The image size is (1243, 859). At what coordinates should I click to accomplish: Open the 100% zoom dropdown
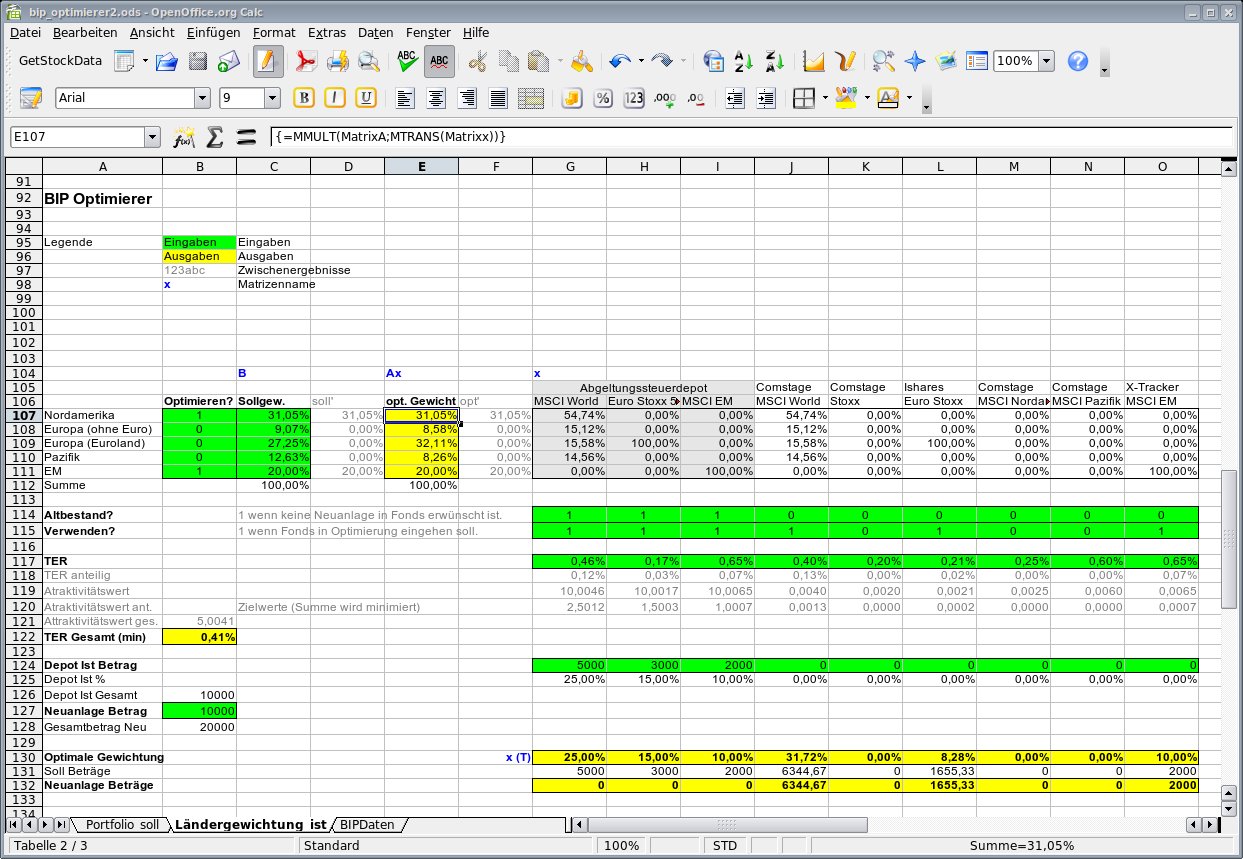pos(1046,61)
